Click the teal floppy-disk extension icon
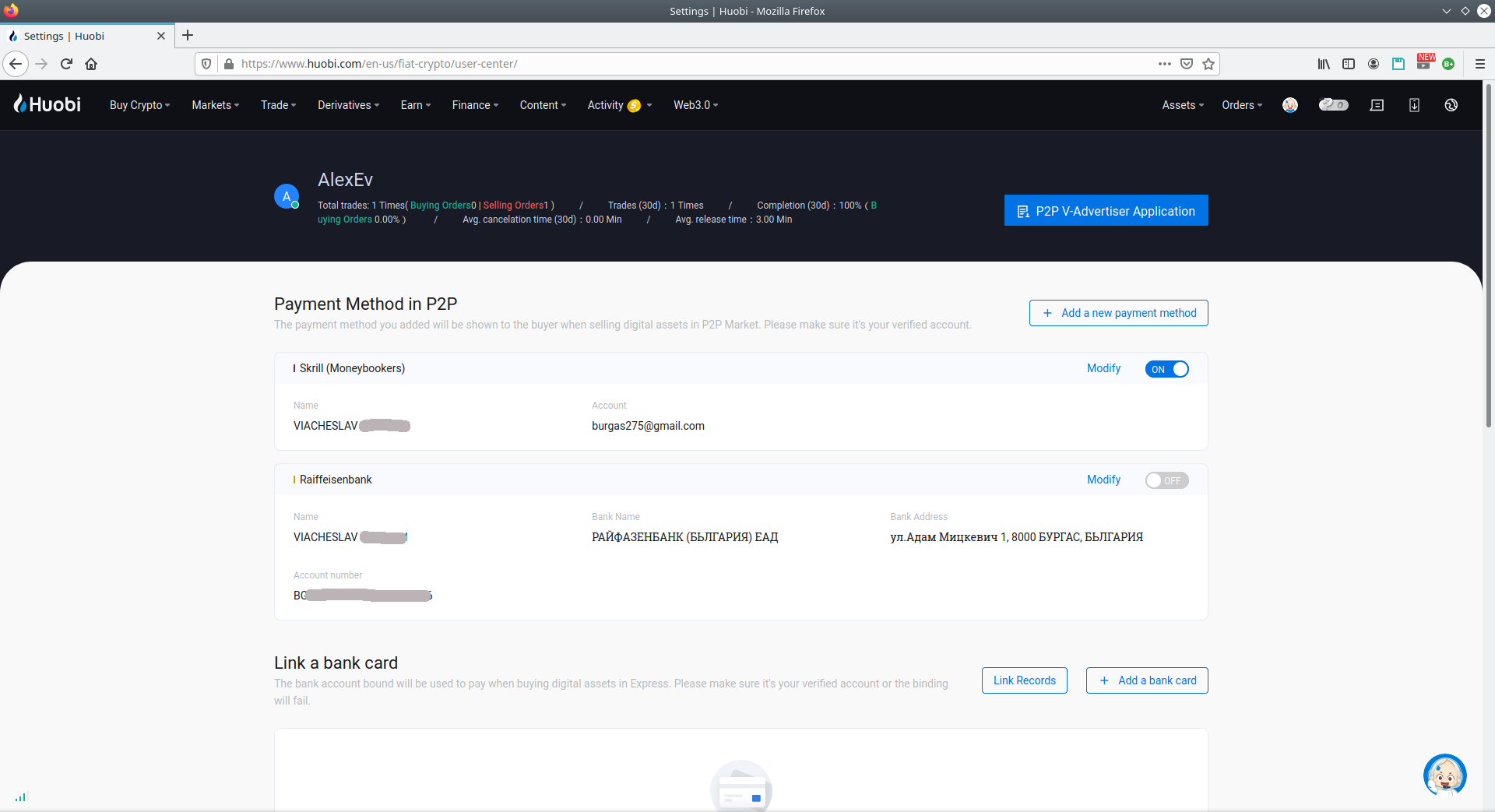Image resolution: width=1495 pixels, height=812 pixels. click(1398, 64)
